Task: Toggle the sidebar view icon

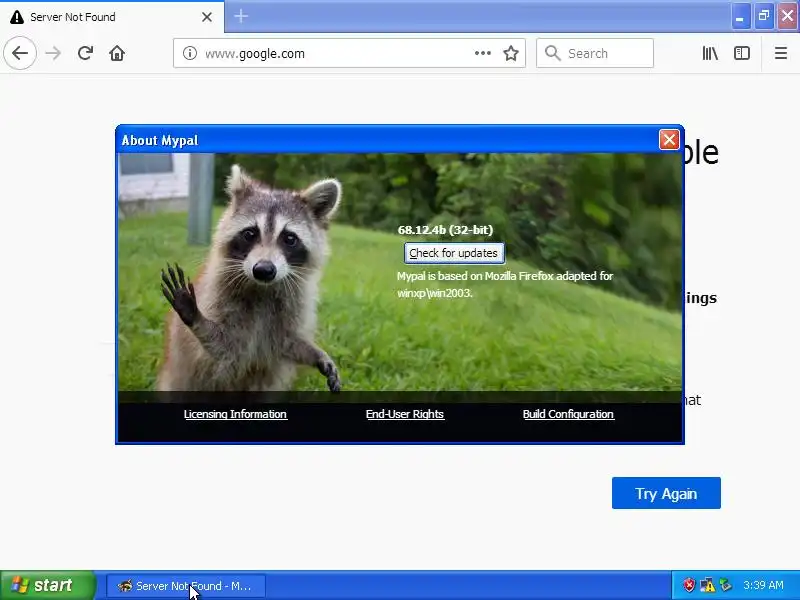Action: tap(742, 53)
